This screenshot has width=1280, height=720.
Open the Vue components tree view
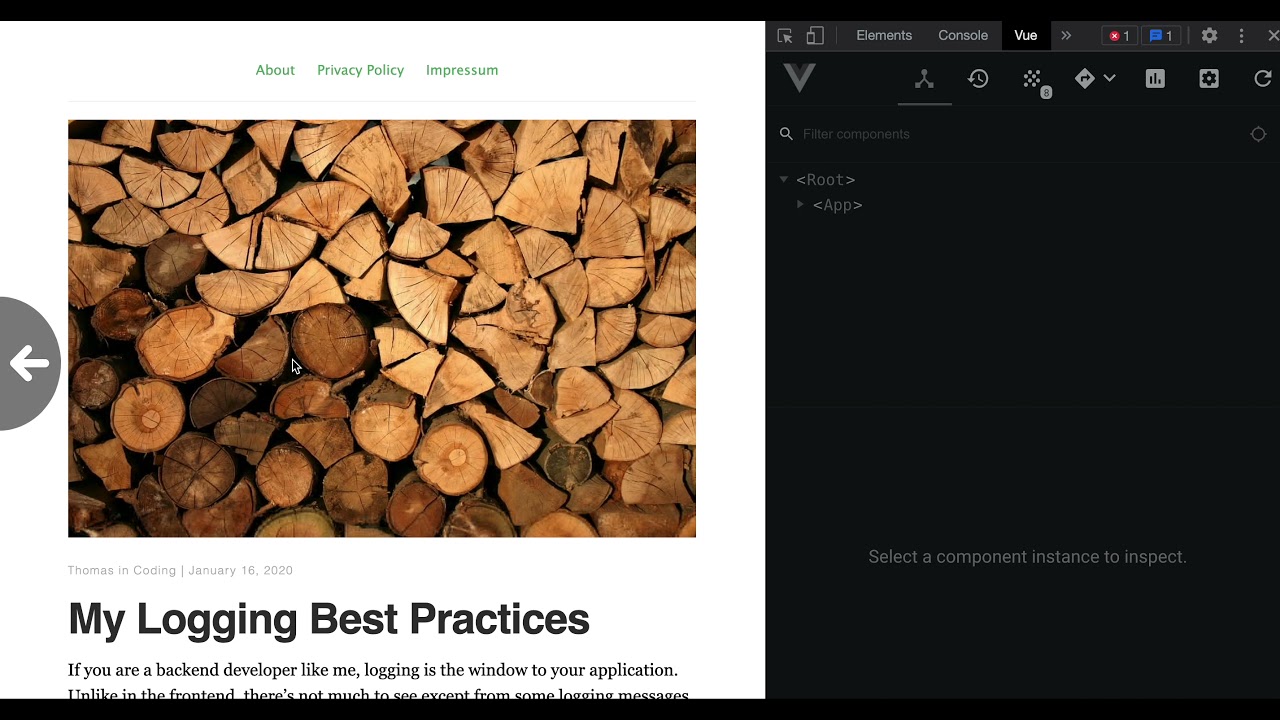click(924, 79)
